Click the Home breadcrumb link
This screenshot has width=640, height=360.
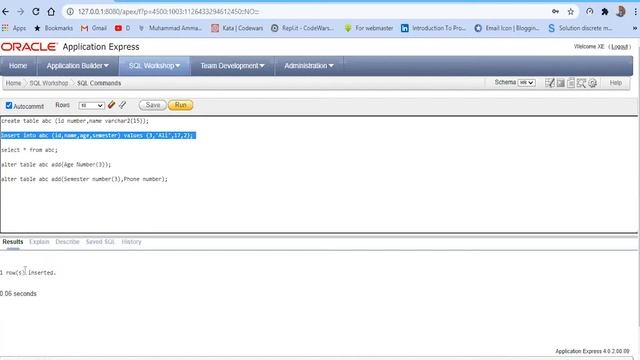coord(13,83)
